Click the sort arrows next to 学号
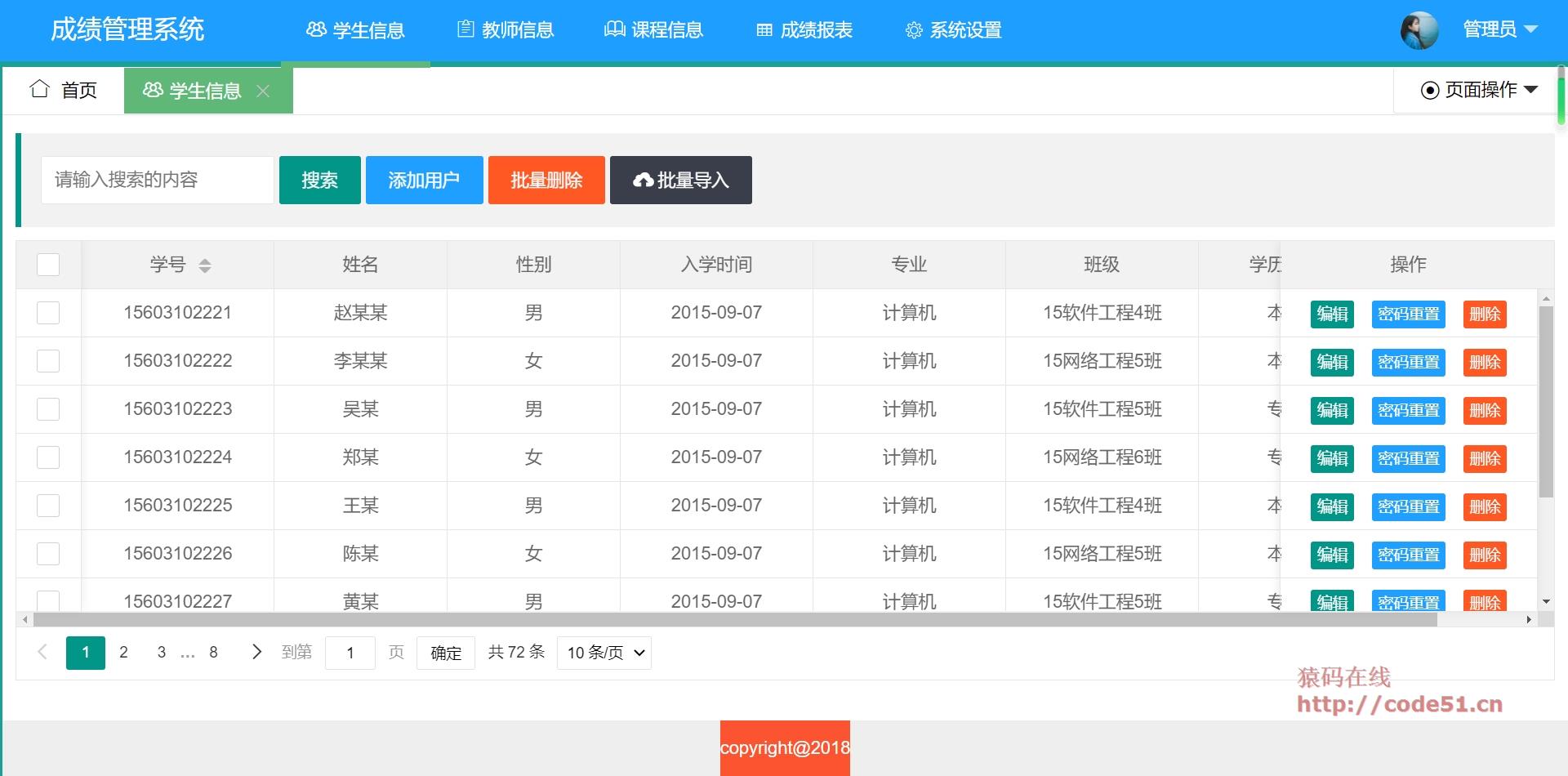 [205, 265]
